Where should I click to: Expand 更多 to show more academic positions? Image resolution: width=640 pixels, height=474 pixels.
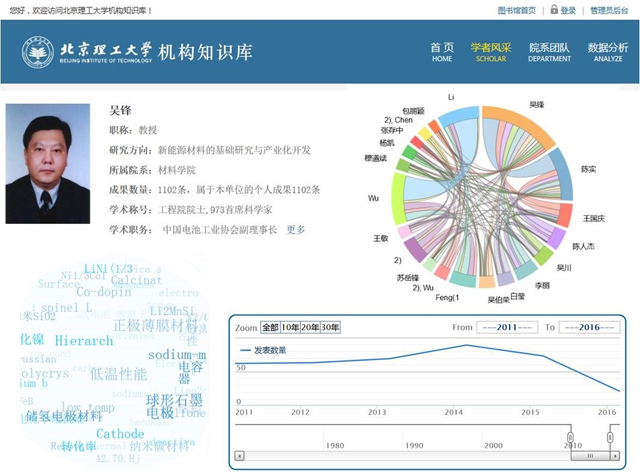click(x=296, y=229)
